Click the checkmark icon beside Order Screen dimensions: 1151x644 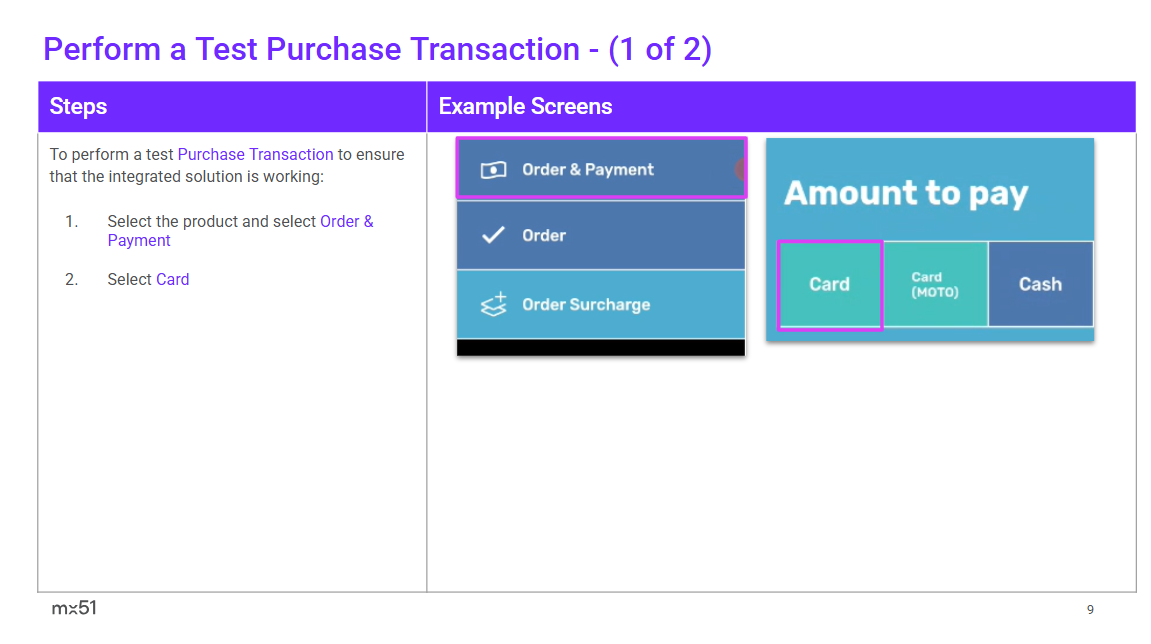point(494,236)
